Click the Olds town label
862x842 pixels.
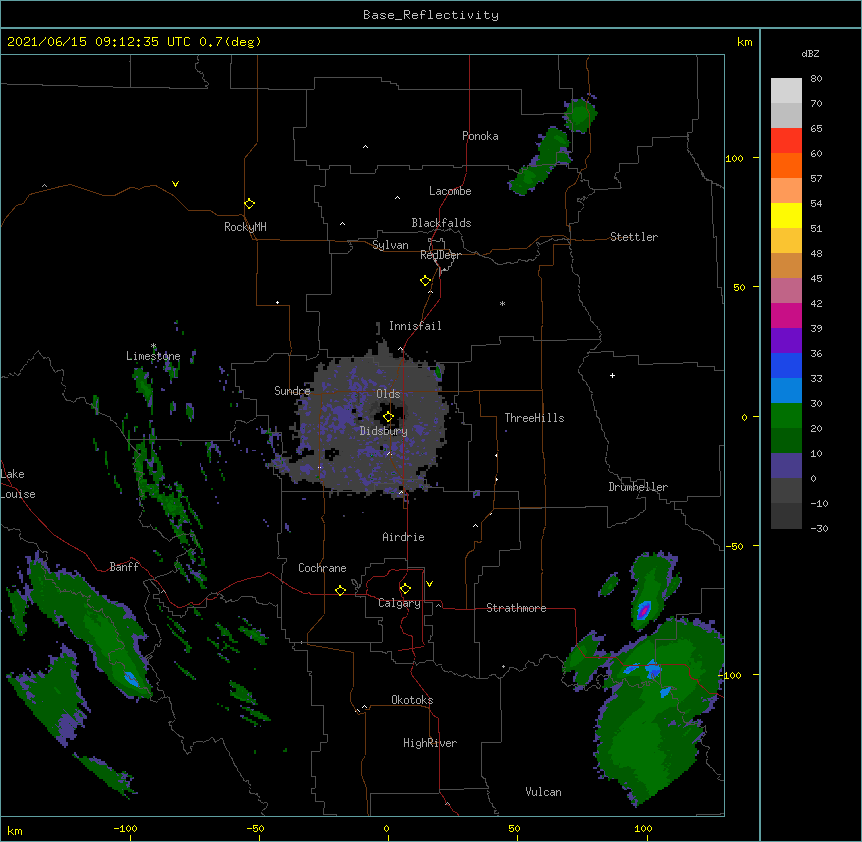coord(388,394)
